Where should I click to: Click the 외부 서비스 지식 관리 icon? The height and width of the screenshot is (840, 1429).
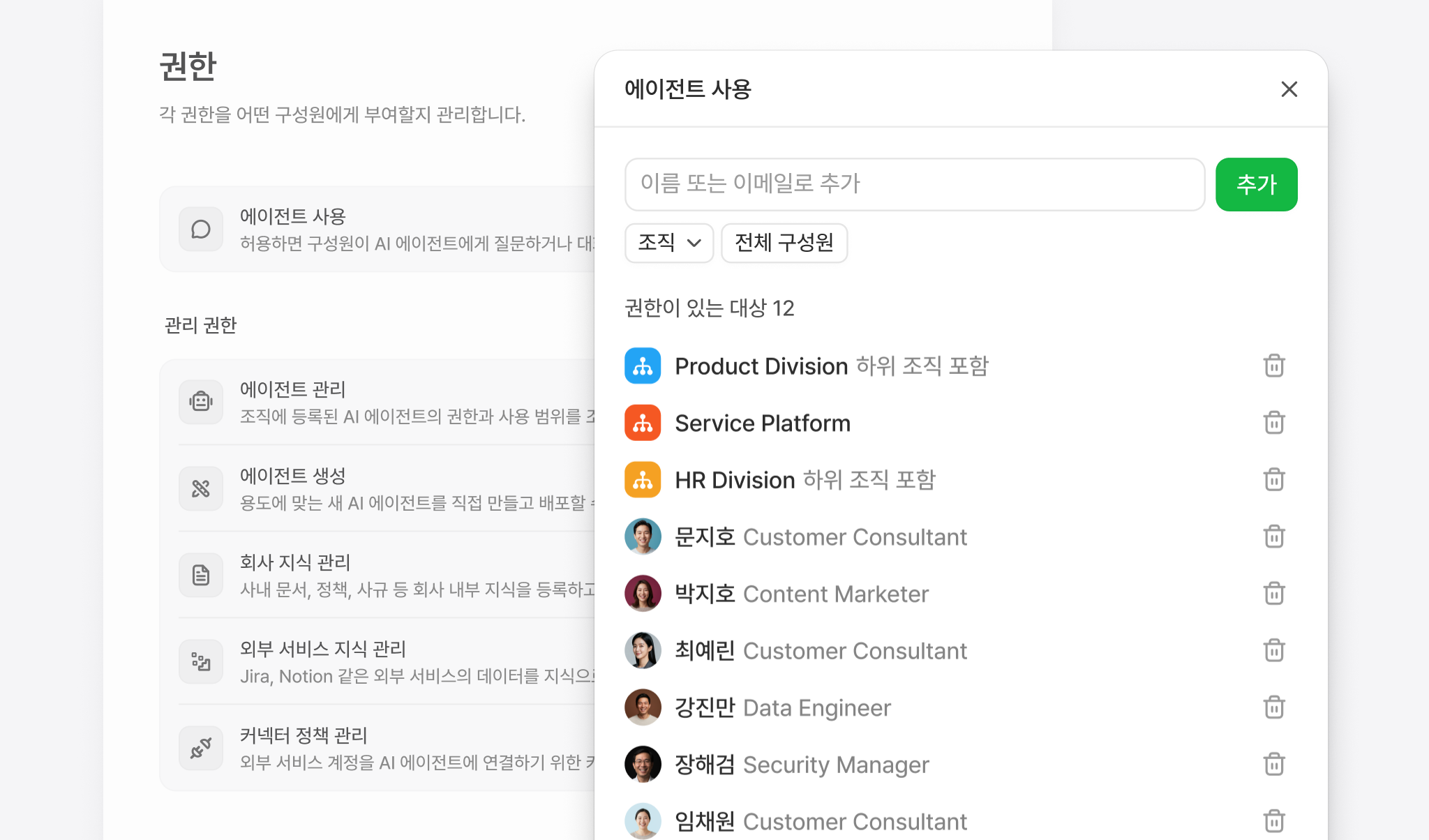(201, 661)
